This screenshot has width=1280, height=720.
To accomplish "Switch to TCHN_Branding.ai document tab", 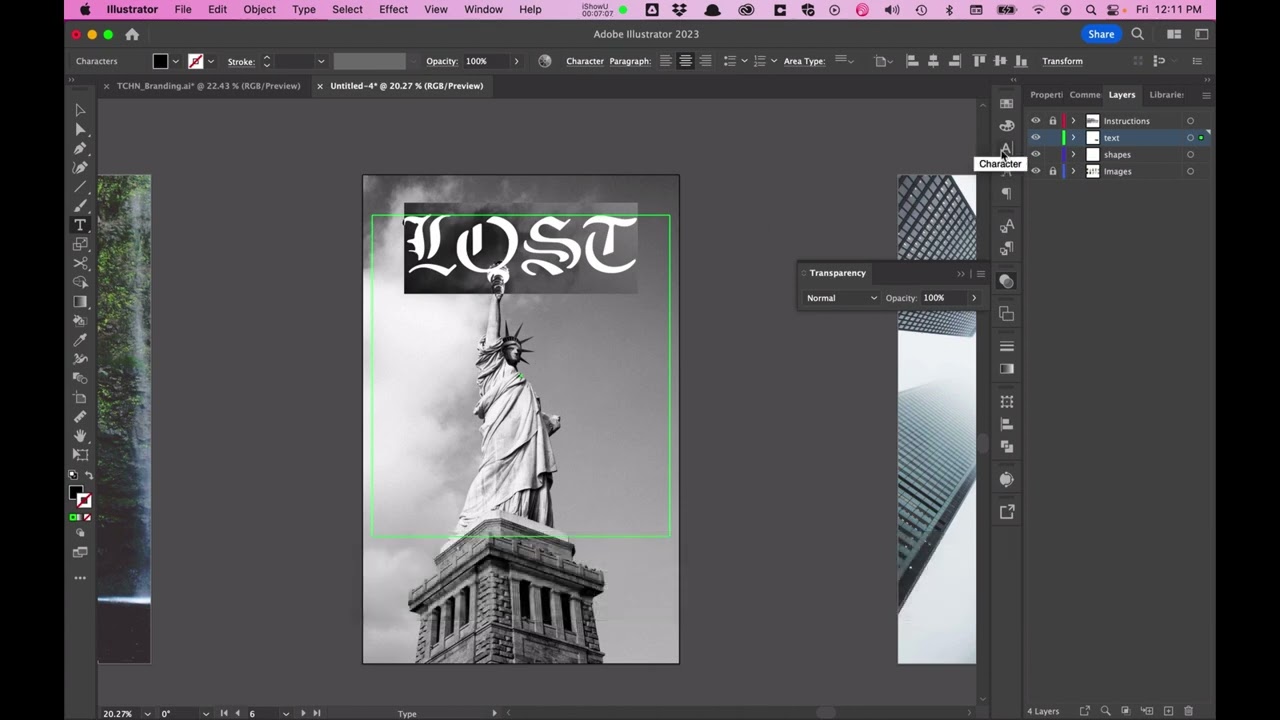I will tap(208, 86).
